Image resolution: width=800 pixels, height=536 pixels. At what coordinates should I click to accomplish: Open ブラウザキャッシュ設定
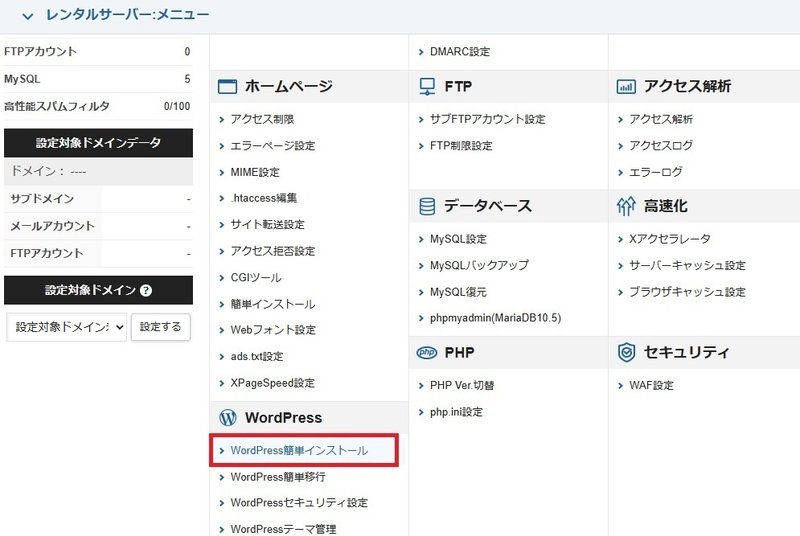pos(687,292)
